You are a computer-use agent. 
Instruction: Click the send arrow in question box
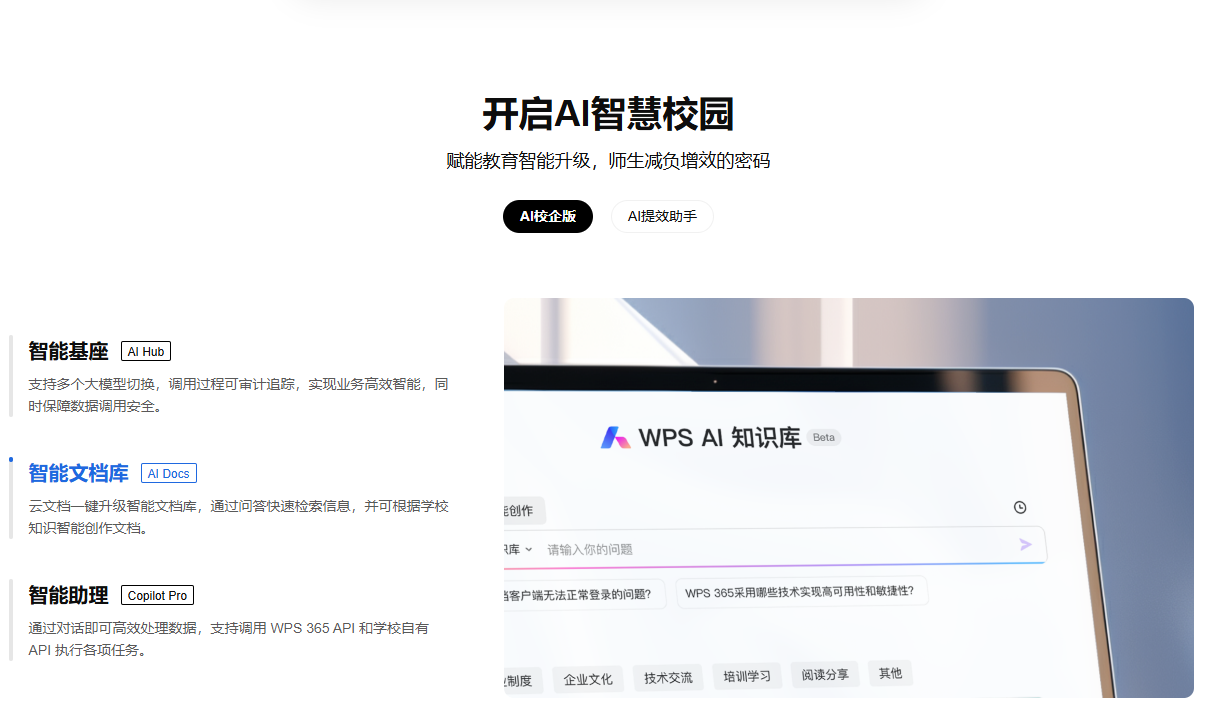tap(1024, 545)
